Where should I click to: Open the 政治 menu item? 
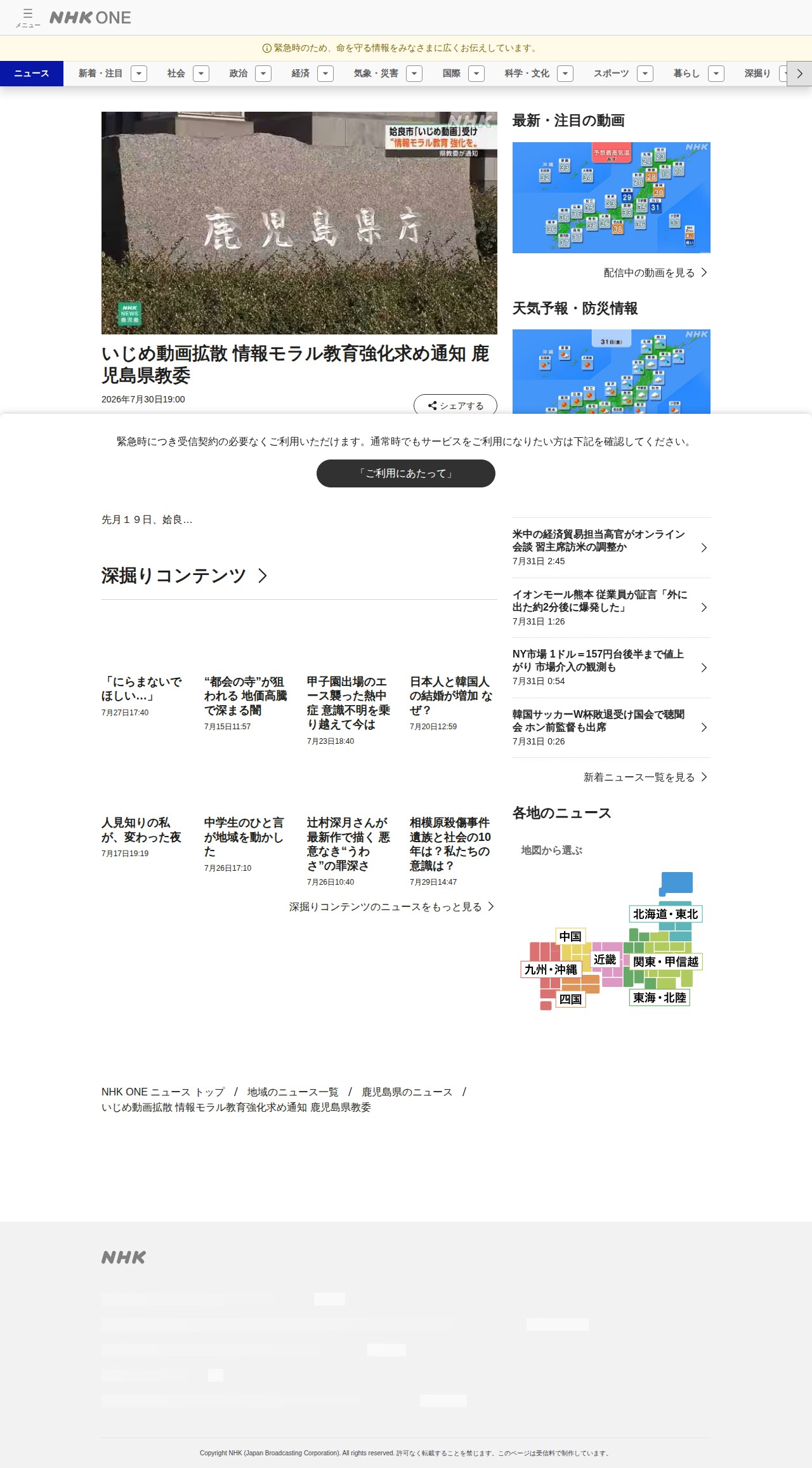(239, 74)
